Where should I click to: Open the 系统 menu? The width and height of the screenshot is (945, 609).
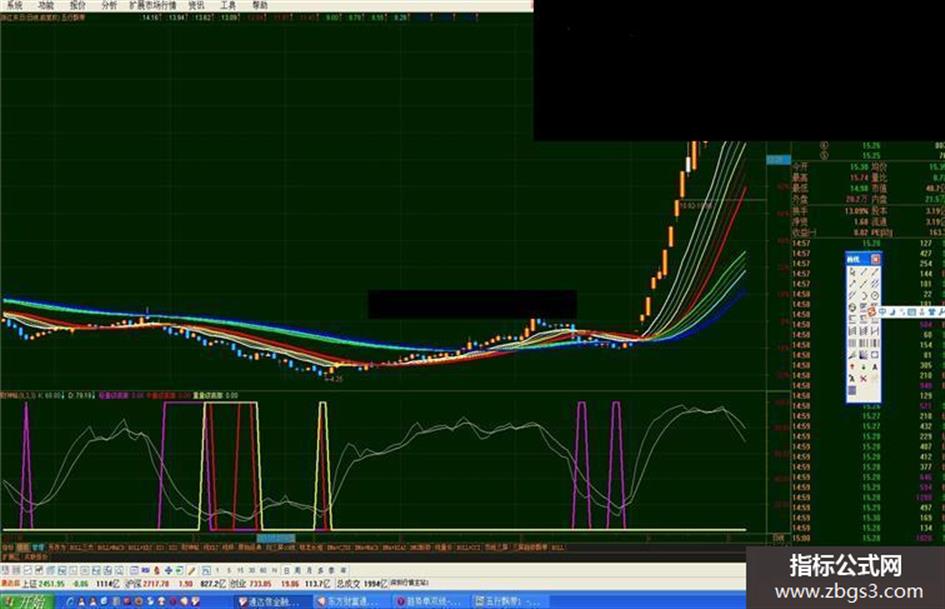[14, 5]
